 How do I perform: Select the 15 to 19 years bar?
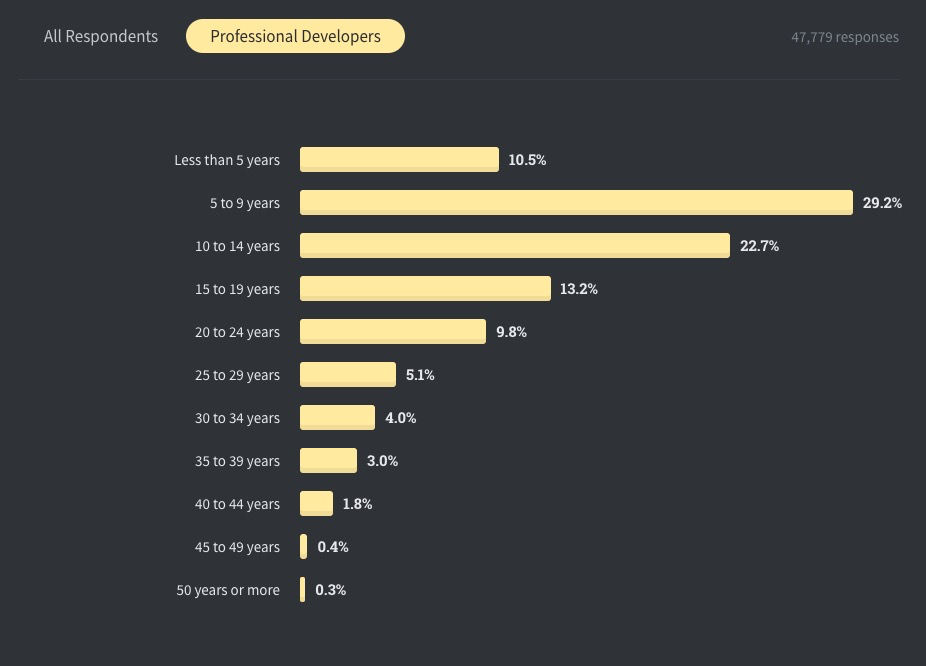(x=425, y=289)
